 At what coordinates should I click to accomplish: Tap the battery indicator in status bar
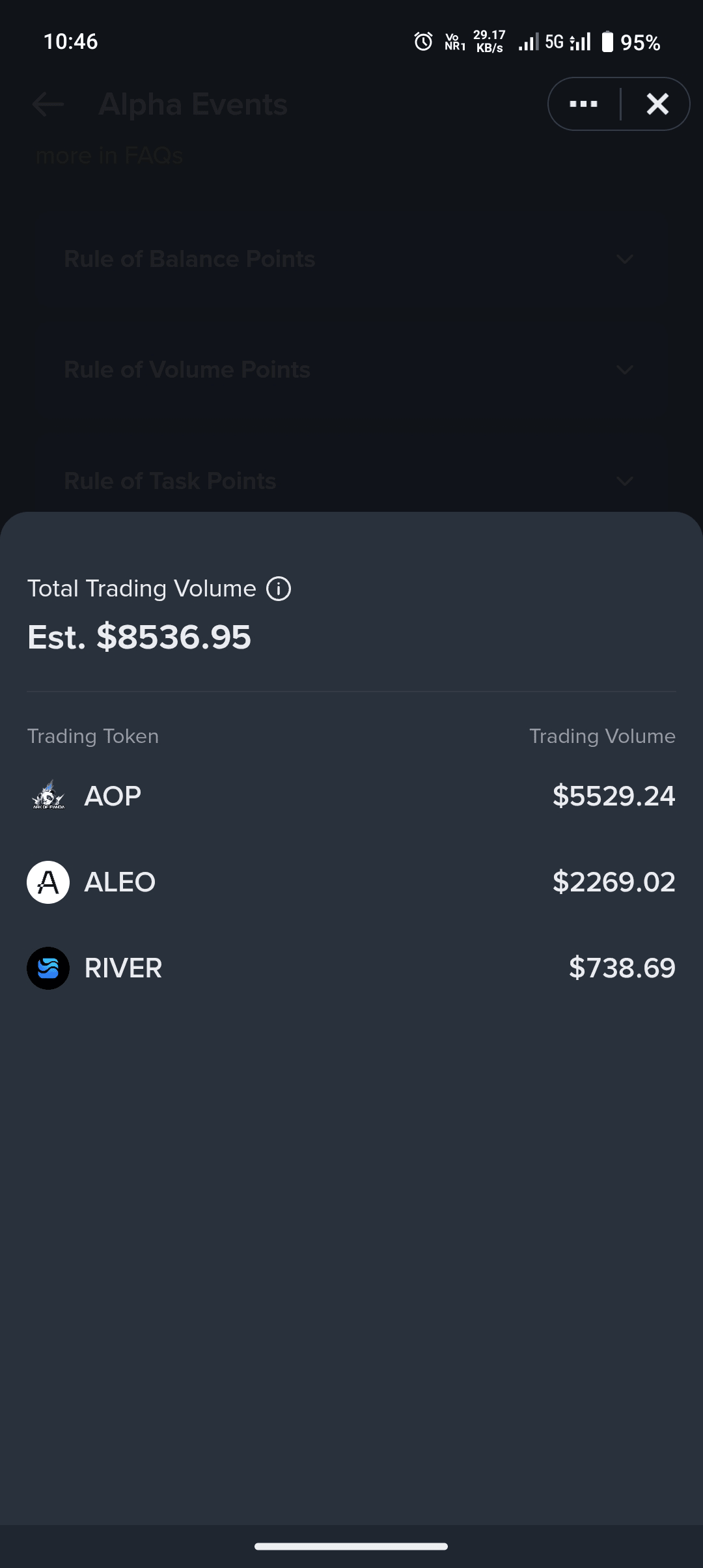click(607, 42)
